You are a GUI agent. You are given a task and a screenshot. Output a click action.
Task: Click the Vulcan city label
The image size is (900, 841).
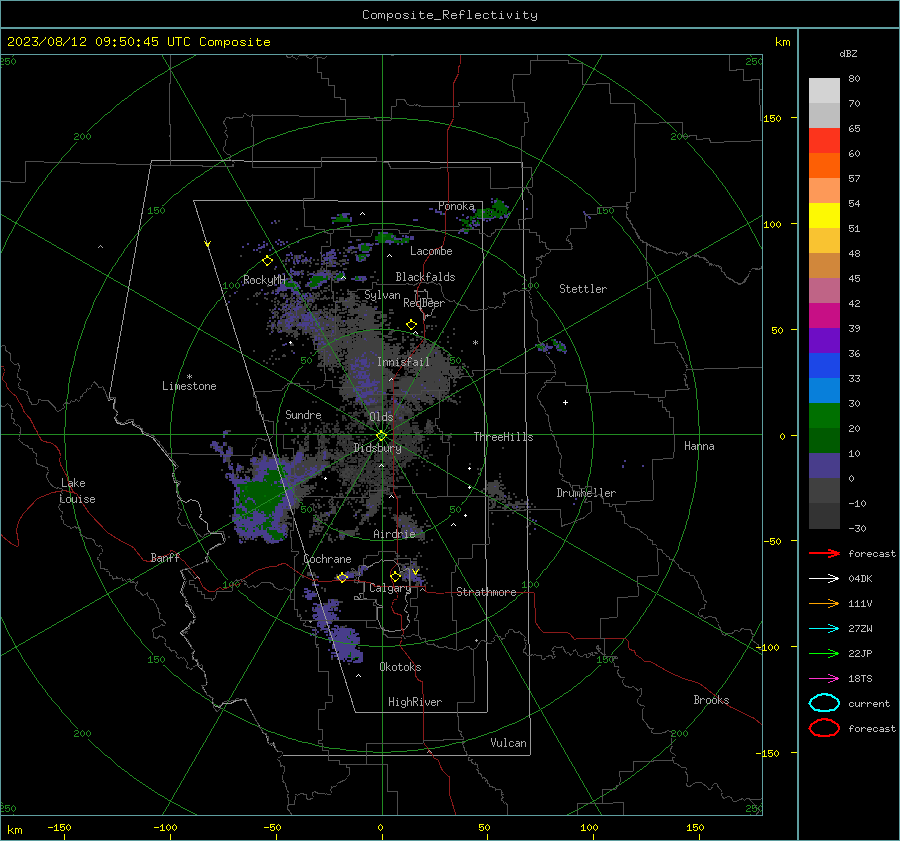[508, 743]
